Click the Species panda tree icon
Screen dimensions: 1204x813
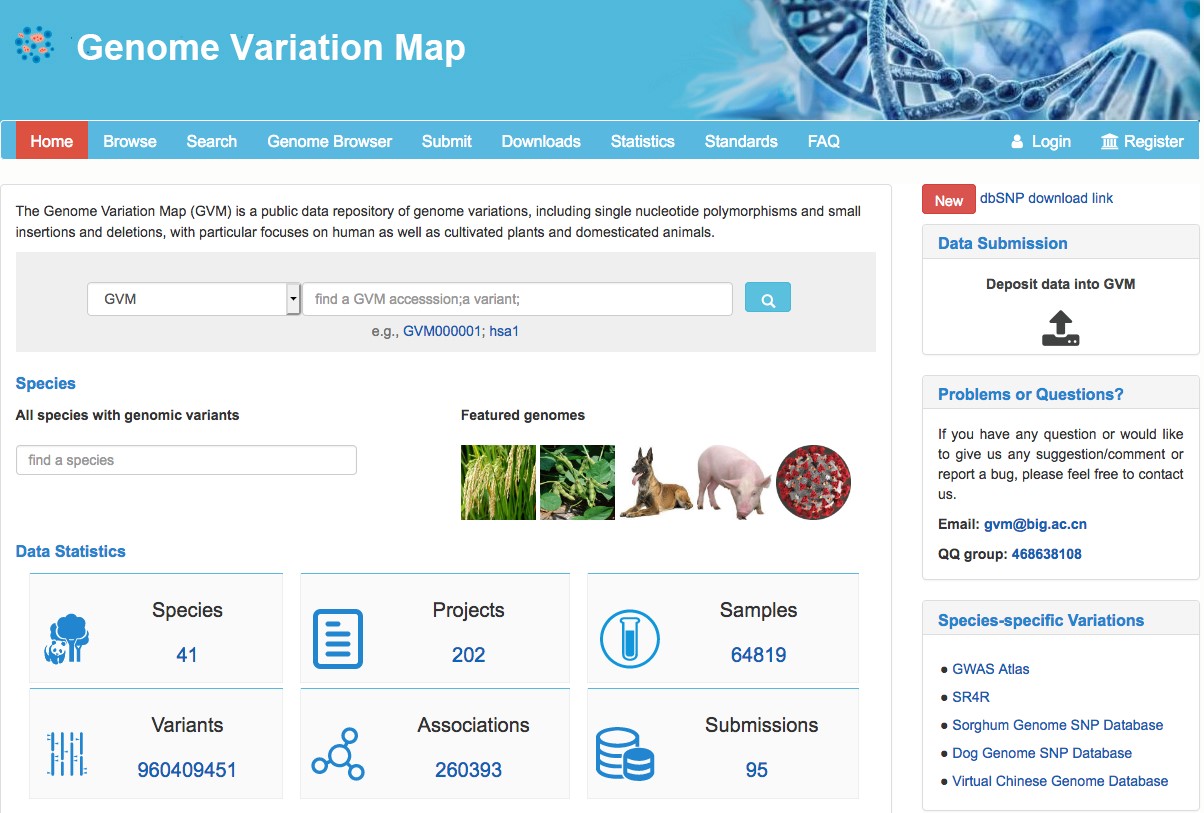pyautogui.click(x=67, y=639)
